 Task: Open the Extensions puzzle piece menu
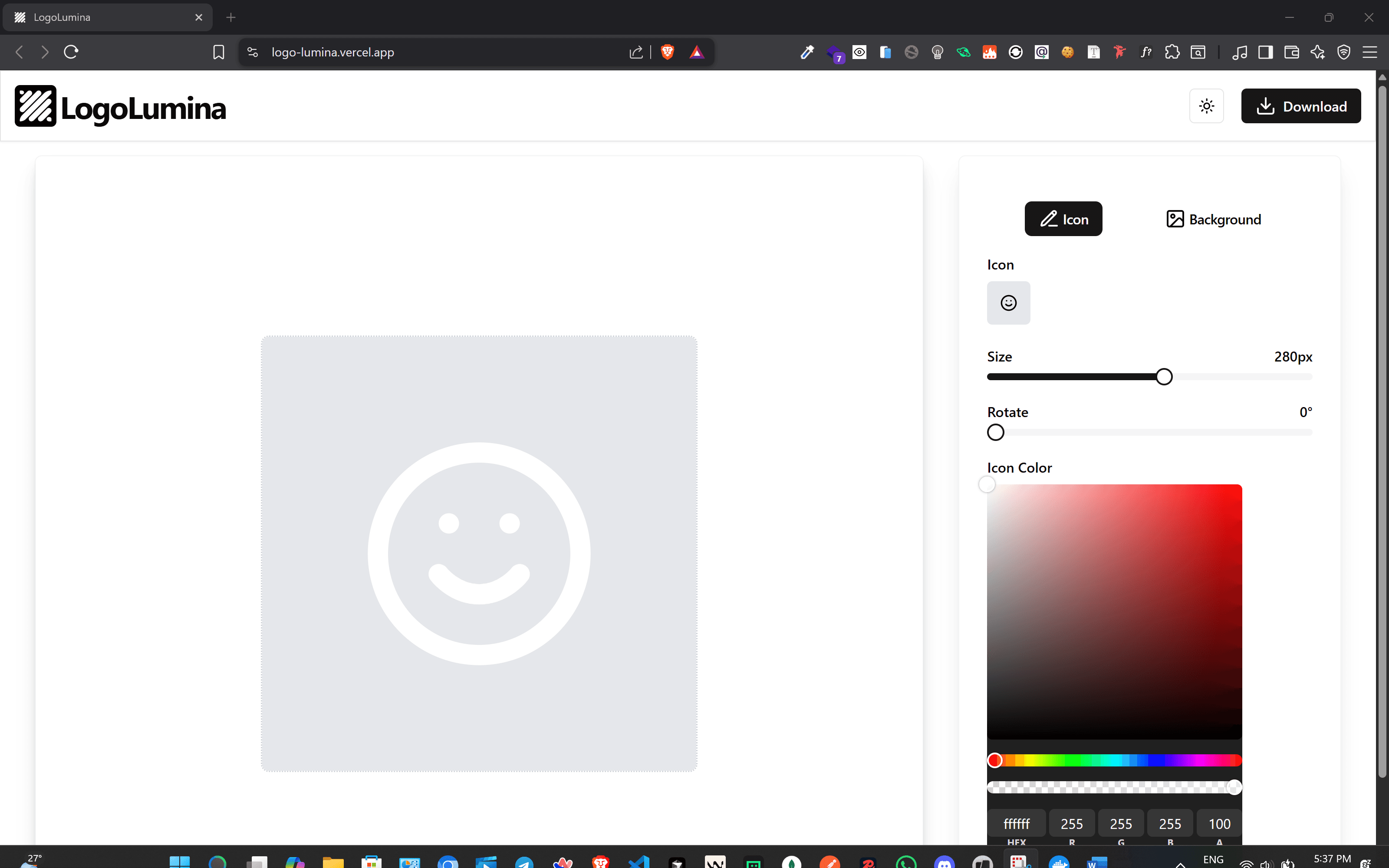pos(1172,52)
